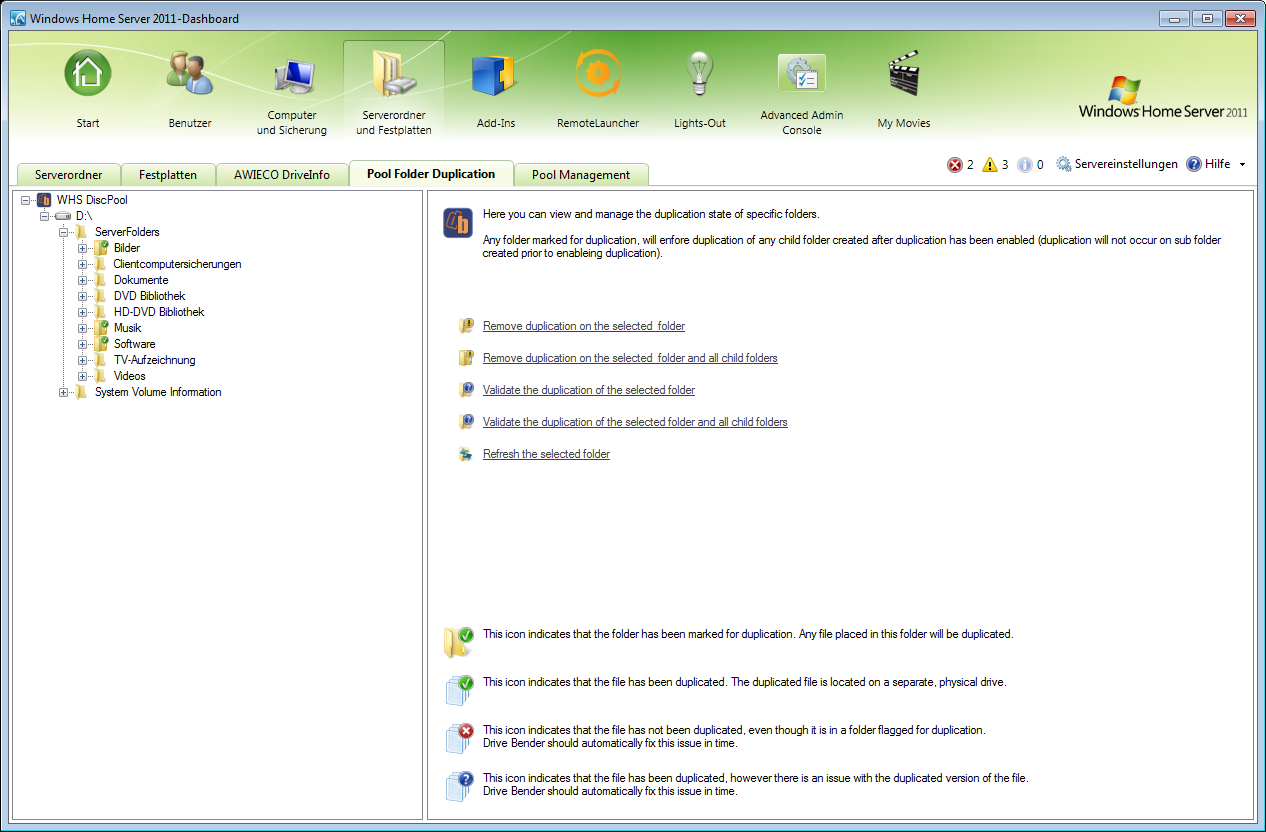The height and width of the screenshot is (832, 1266).
Task: Select Clientcomputersicherungen in the tree
Action: [177, 264]
